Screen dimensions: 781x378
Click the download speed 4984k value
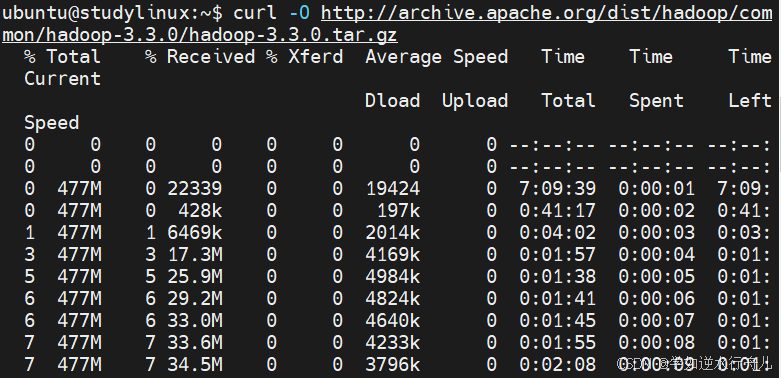(x=393, y=276)
